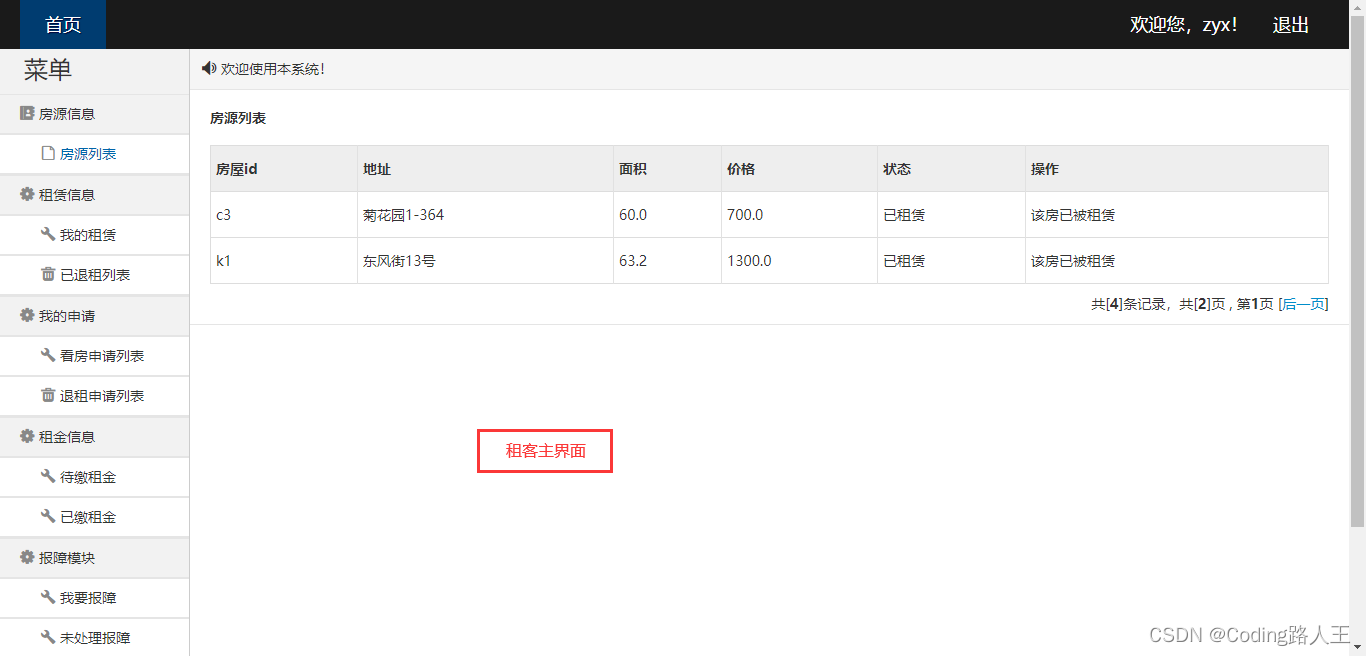
Task: Go to next page via 后一页
Action: pyautogui.click(x=1303, y=304)
